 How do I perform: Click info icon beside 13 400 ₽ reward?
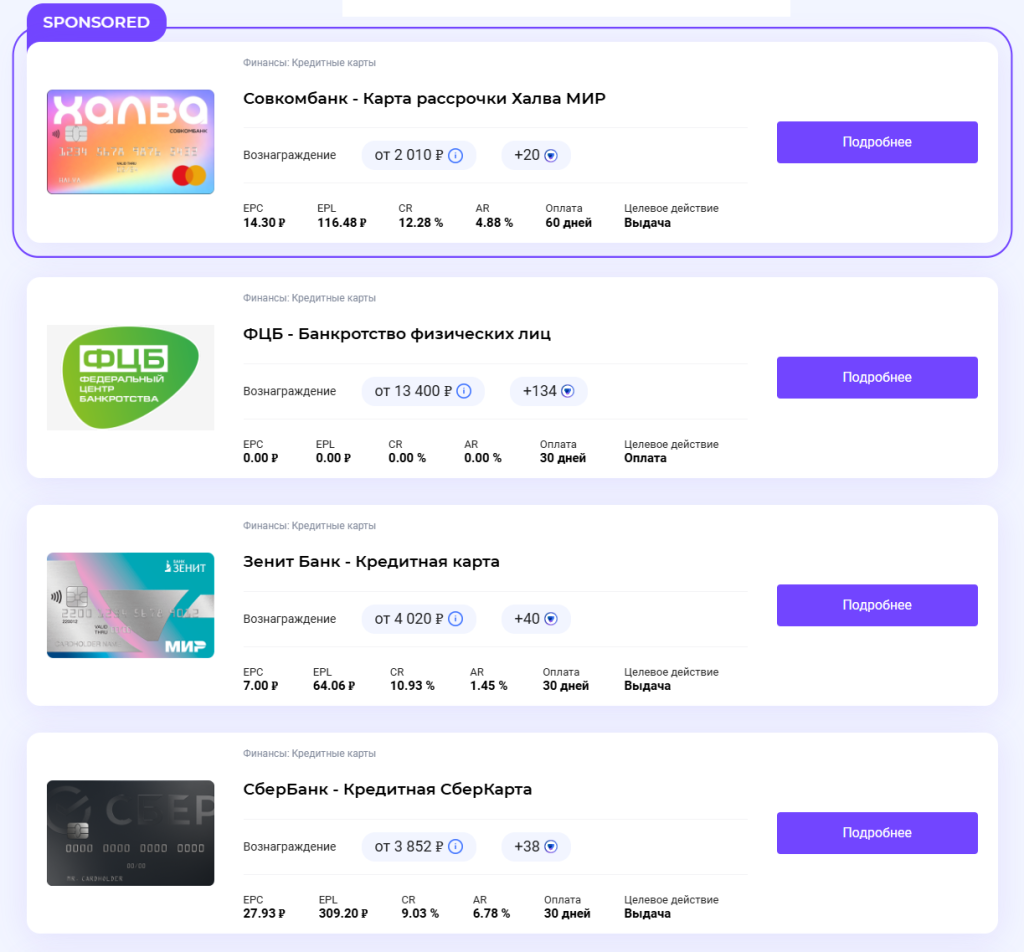click(464, 391)
